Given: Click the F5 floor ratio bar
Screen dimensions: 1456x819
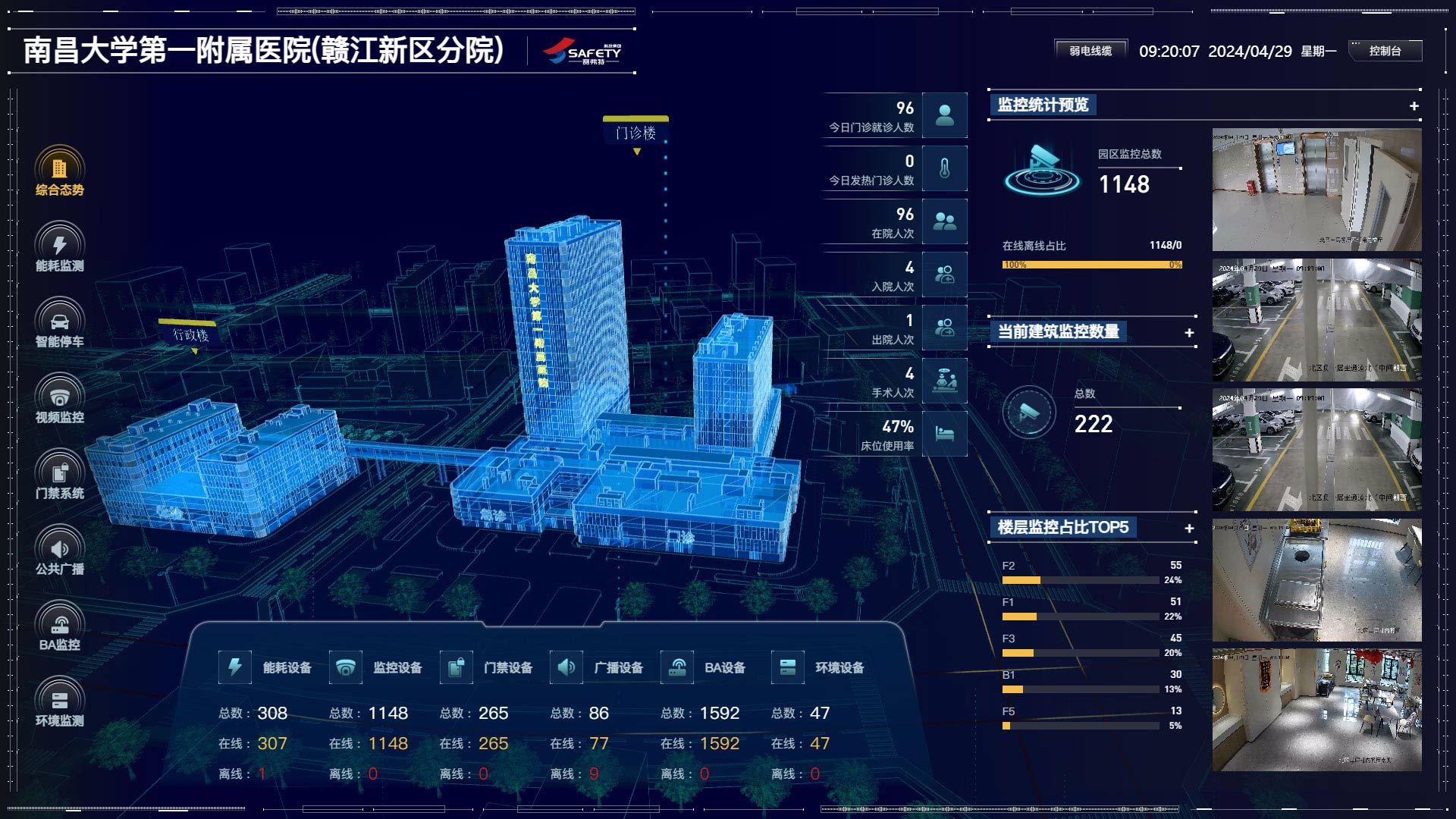Looking at the screenshot, I should 1081,726.
